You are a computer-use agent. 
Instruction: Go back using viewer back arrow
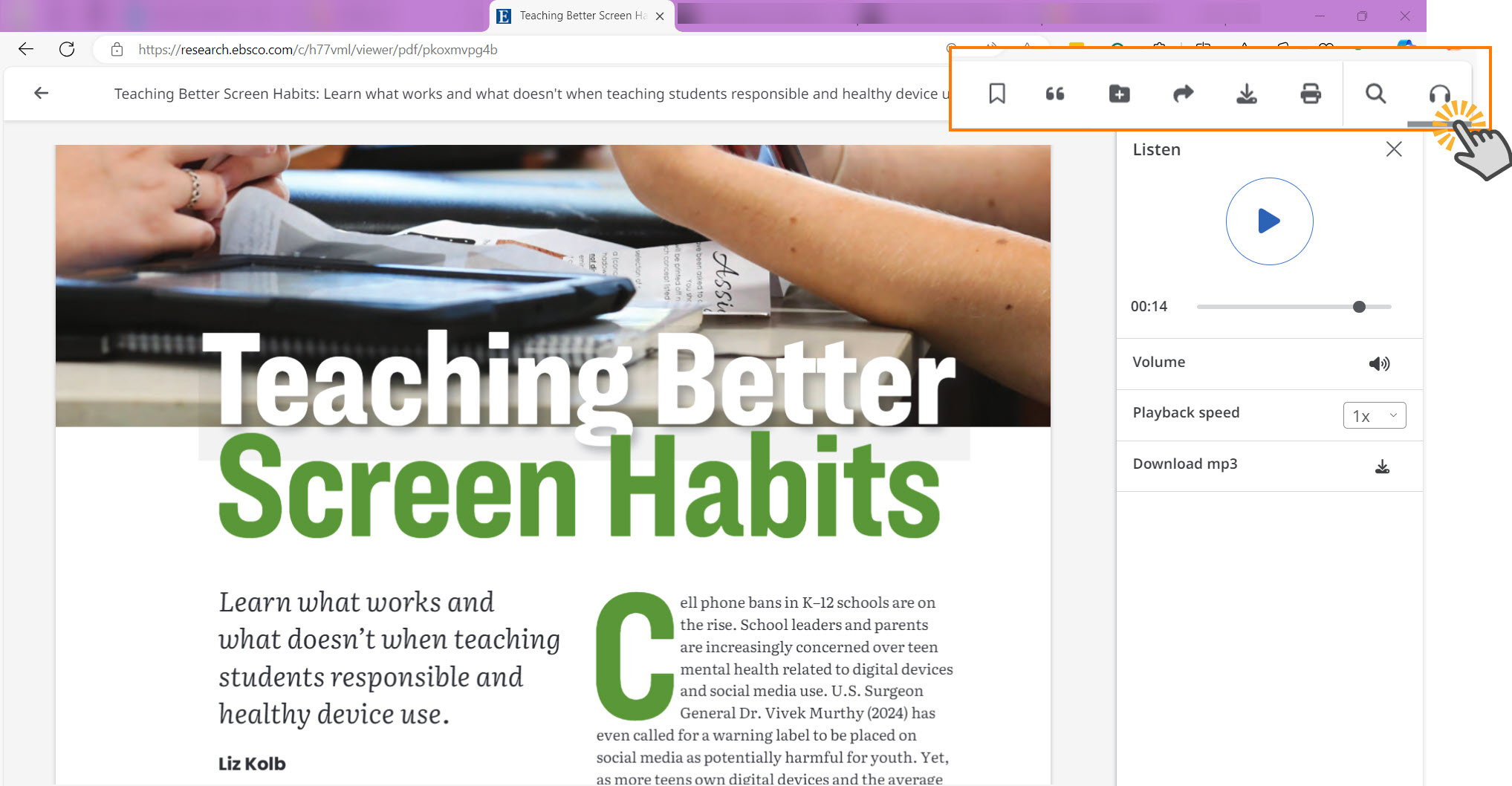tap(42, 93)
